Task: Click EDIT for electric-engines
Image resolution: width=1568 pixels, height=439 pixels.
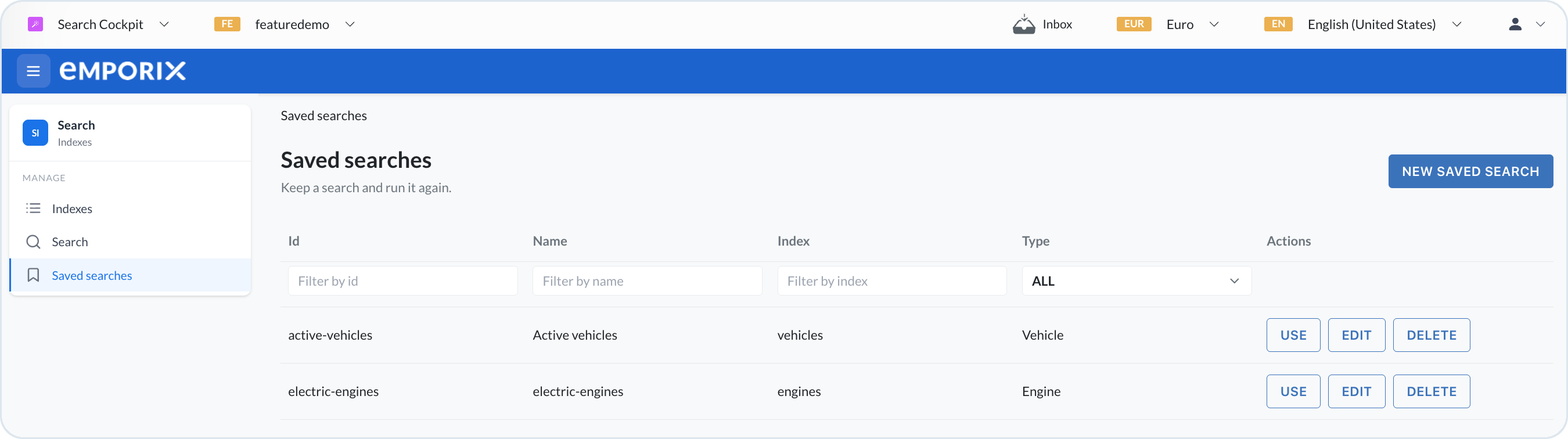Action: tap(1357, 391)
